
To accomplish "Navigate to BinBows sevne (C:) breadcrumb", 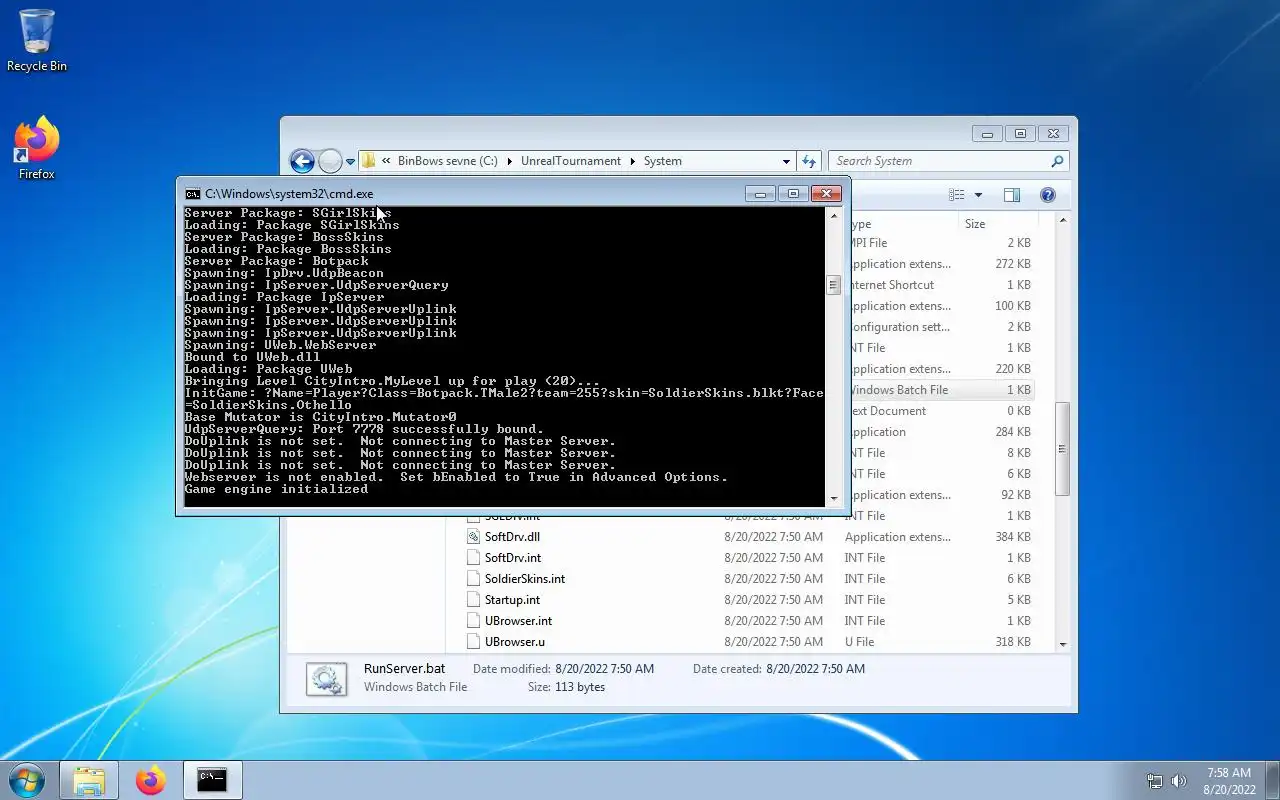I will click(x=447, y=161).
